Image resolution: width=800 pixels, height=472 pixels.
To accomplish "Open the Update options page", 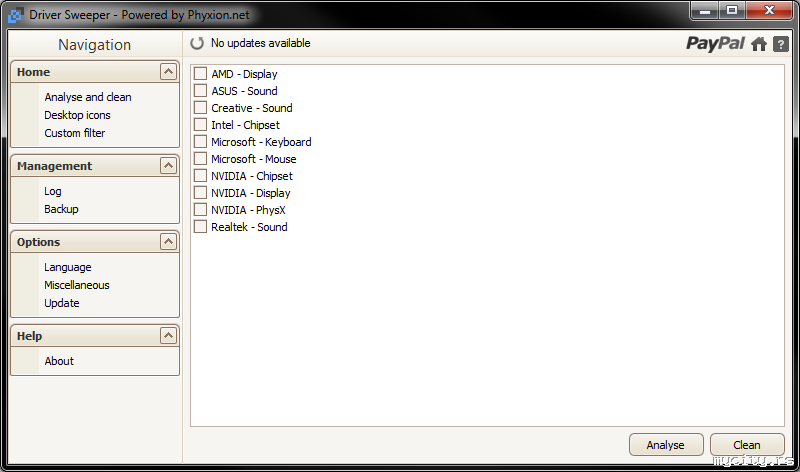I will (62, 303).
